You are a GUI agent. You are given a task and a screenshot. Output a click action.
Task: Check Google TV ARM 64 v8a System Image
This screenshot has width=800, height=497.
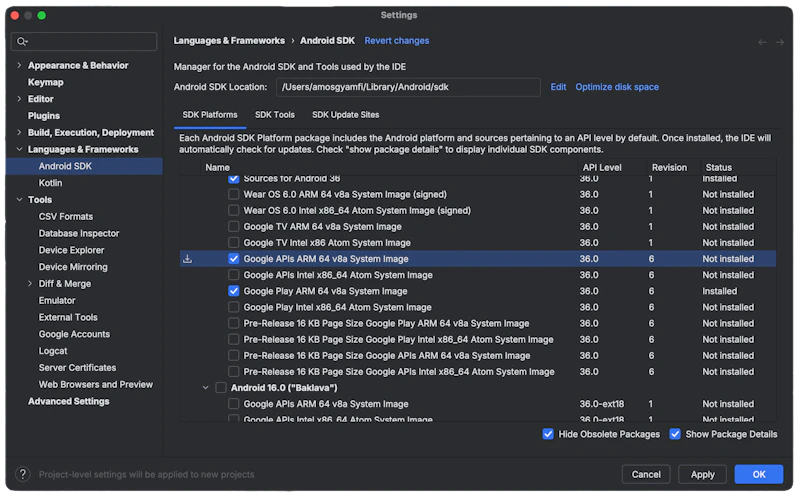[234, 227]
